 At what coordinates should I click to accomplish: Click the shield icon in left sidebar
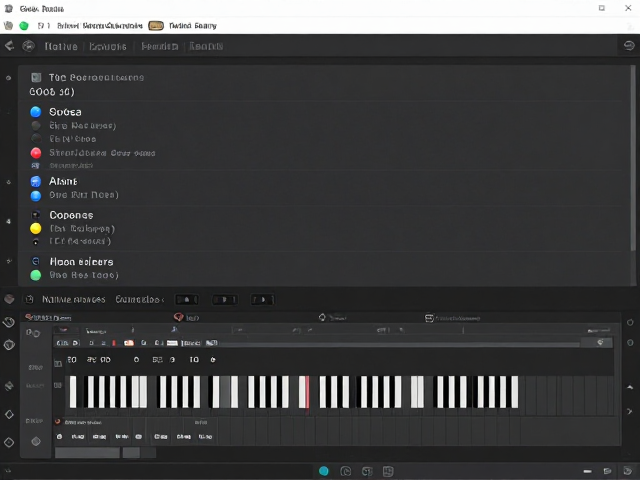[9, 345]
